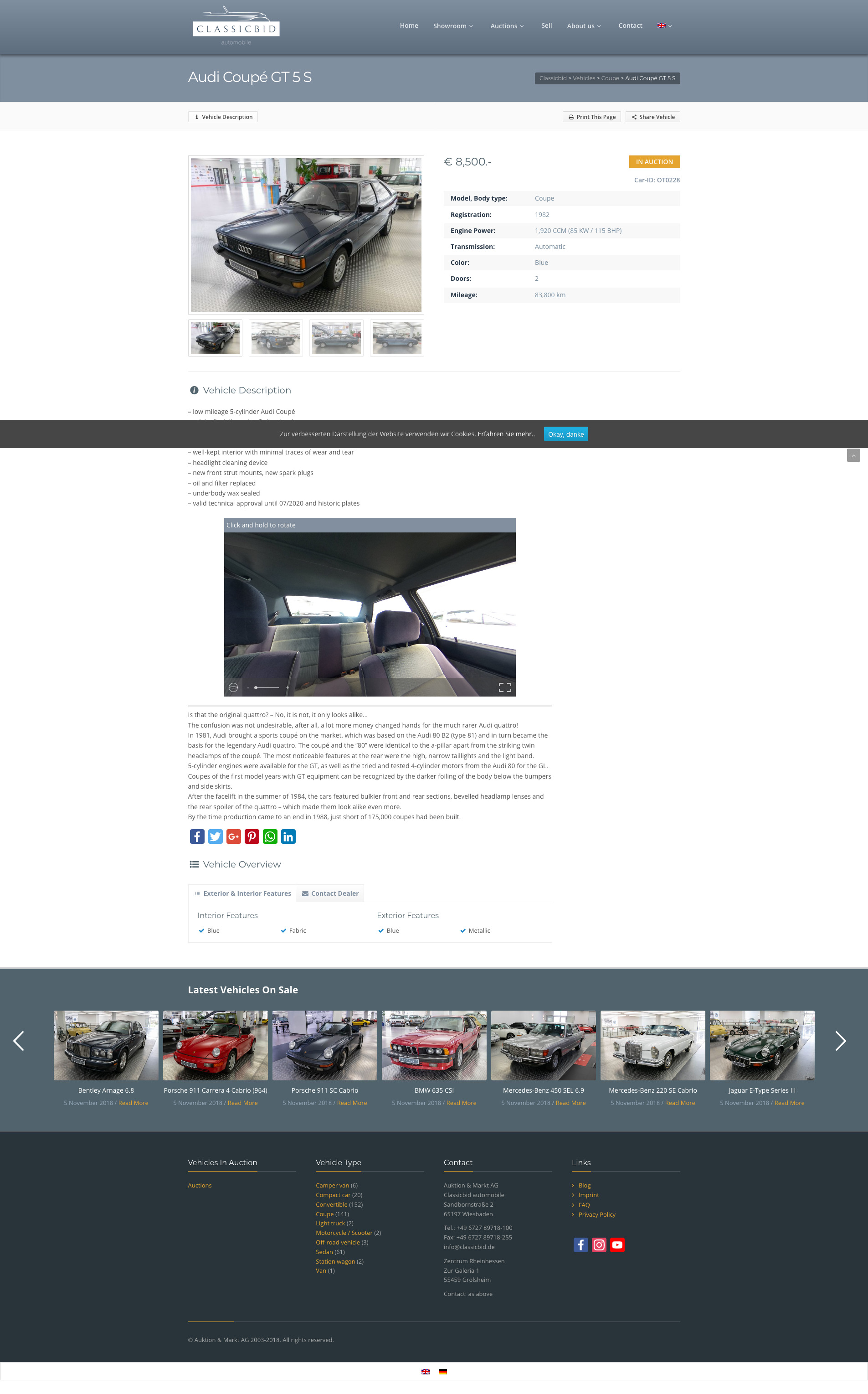Share the vehicle on Facebook
The image size is (868, 1394).
tap(197, 836)
